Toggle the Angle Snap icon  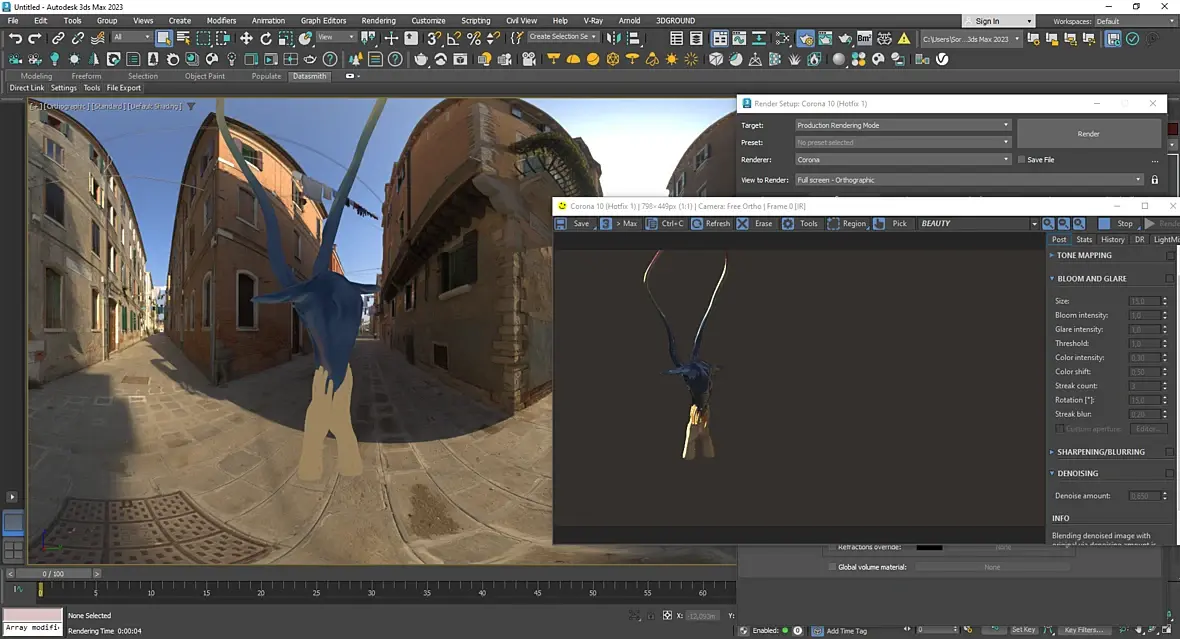click(454, 38)
